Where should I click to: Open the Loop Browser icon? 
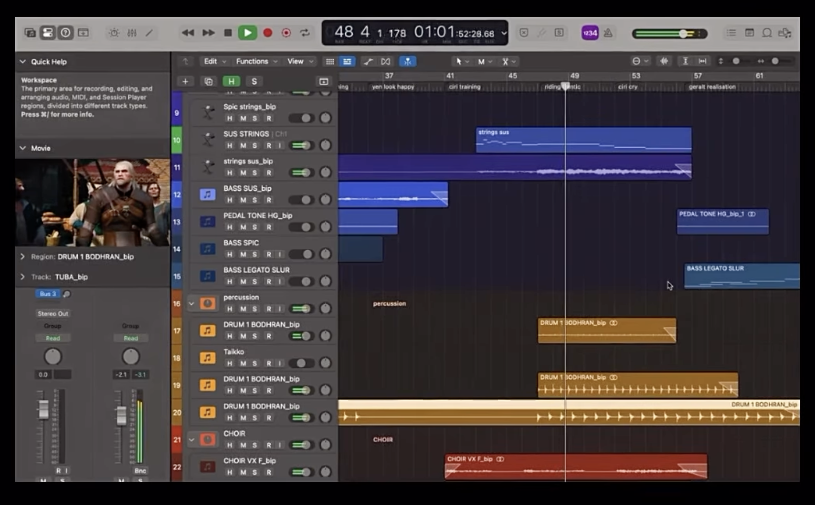pyautogui.click(x=767, y=33)
